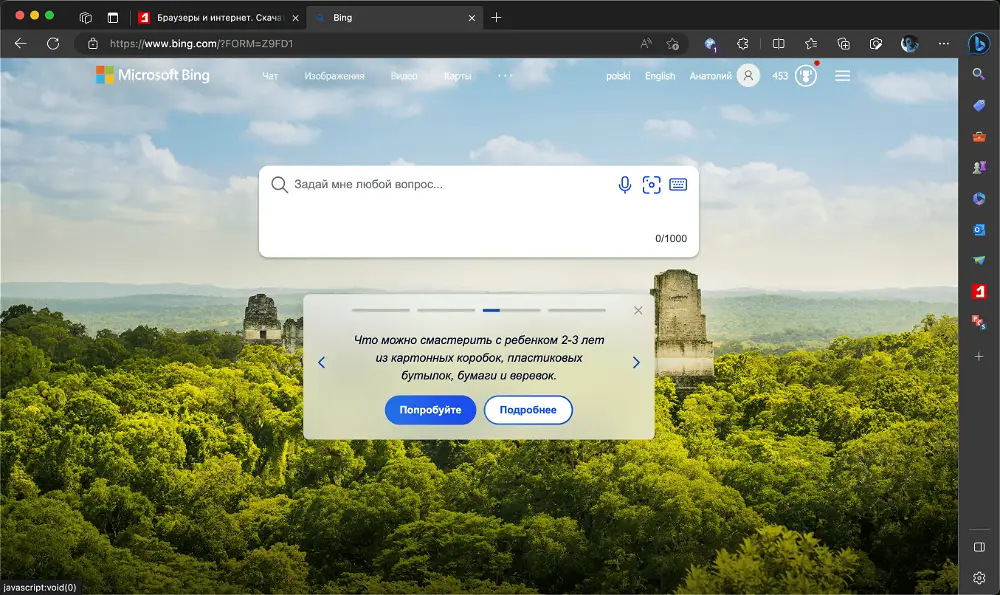Add a sidebar app with plus icon

pos(979,356)
